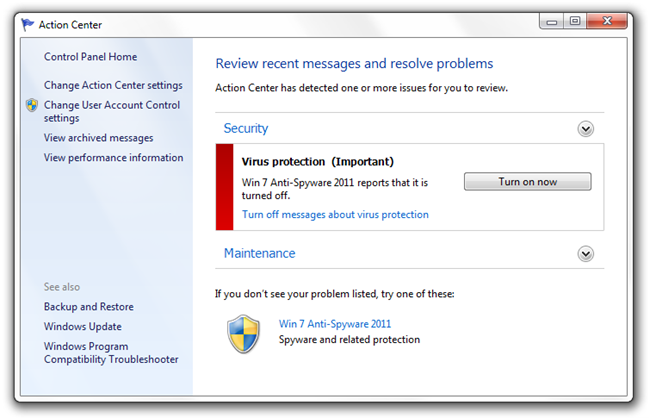Launch Windows Program Compatibility Troubleshooter

click(111, 353)
